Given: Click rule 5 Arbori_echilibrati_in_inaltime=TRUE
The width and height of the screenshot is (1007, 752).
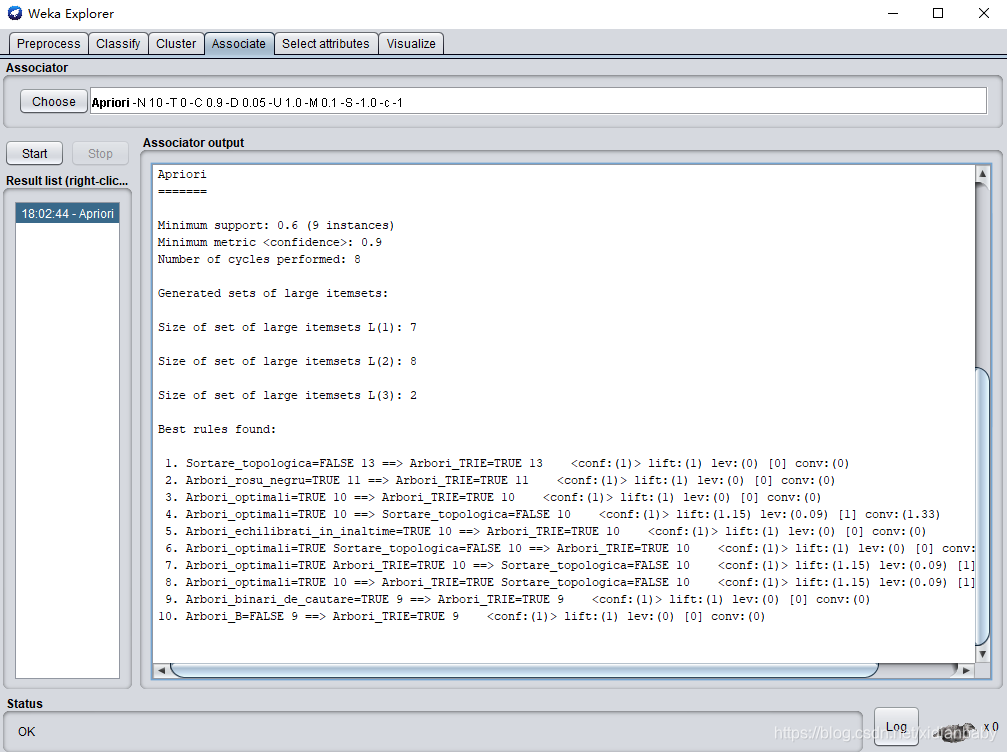Looking at the screenshot, I should pyautogui.click(x=545, y=532).
